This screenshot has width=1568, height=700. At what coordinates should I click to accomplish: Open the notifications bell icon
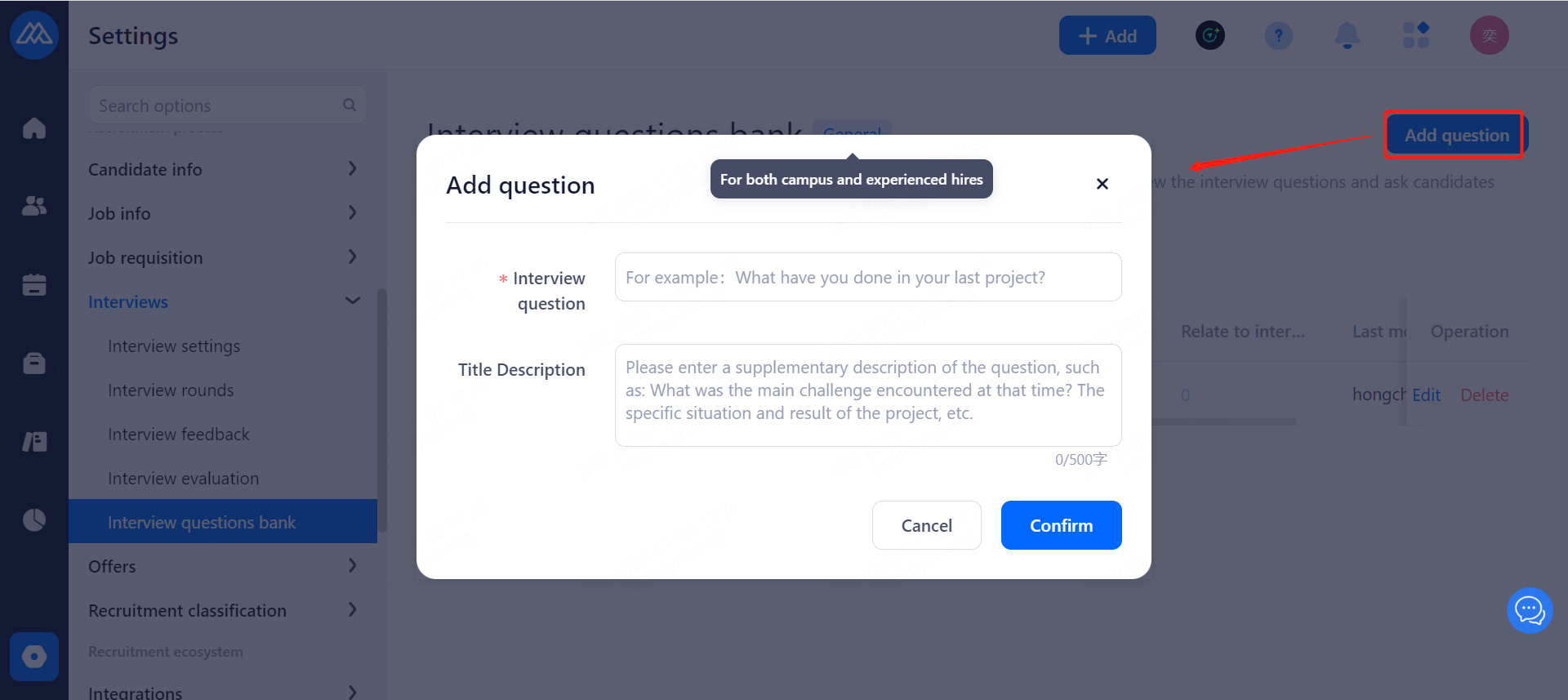click(1347, 36)
